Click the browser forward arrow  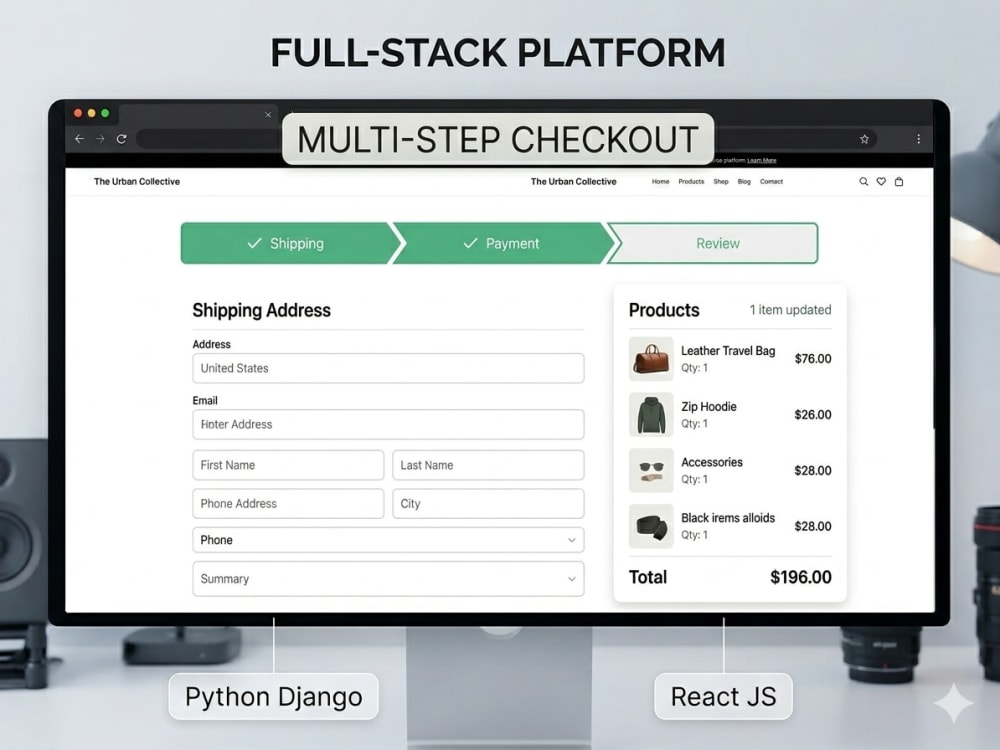(100, 138)
